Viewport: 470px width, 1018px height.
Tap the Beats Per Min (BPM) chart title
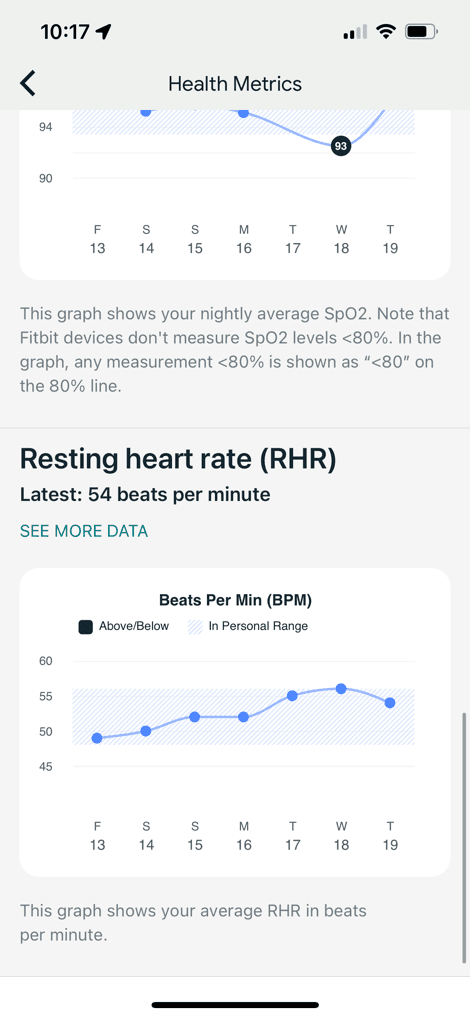(x=236, y=601)
